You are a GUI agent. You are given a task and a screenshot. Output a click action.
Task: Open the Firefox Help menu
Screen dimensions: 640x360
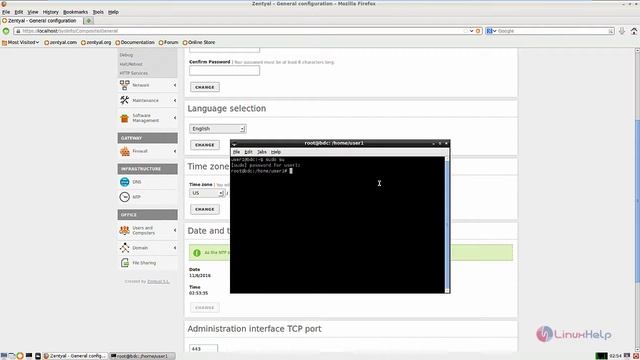pos(113,12)
